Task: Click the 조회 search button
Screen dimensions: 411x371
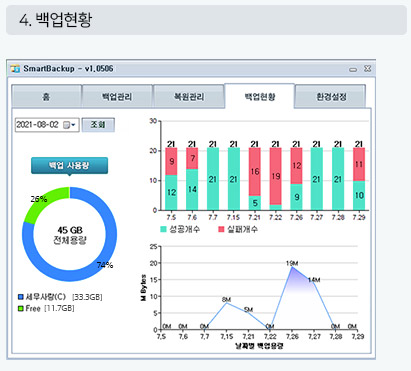Action: coord(98,125)
